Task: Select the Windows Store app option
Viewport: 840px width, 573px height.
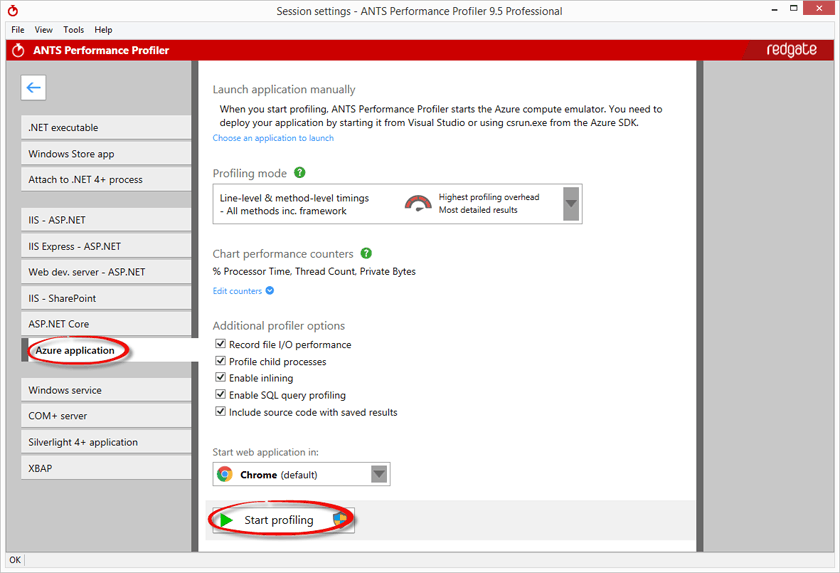Action: pos(106,154)
